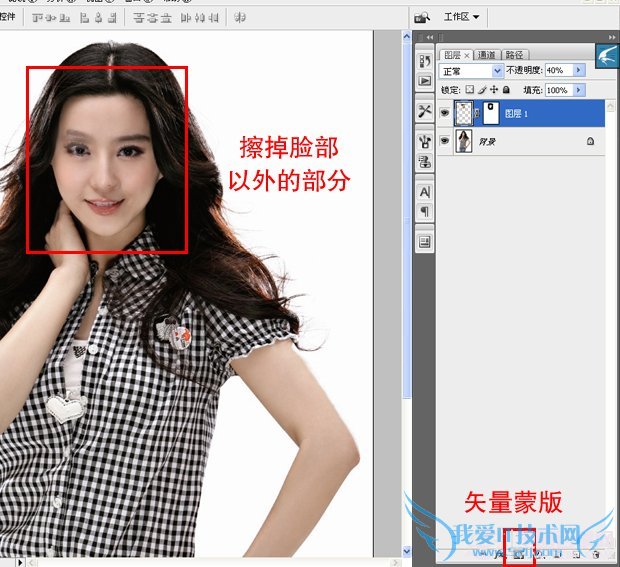Hide layer 图层 1 with its eye icon
This screenshot has width=620, height=567.
(445, 113)
